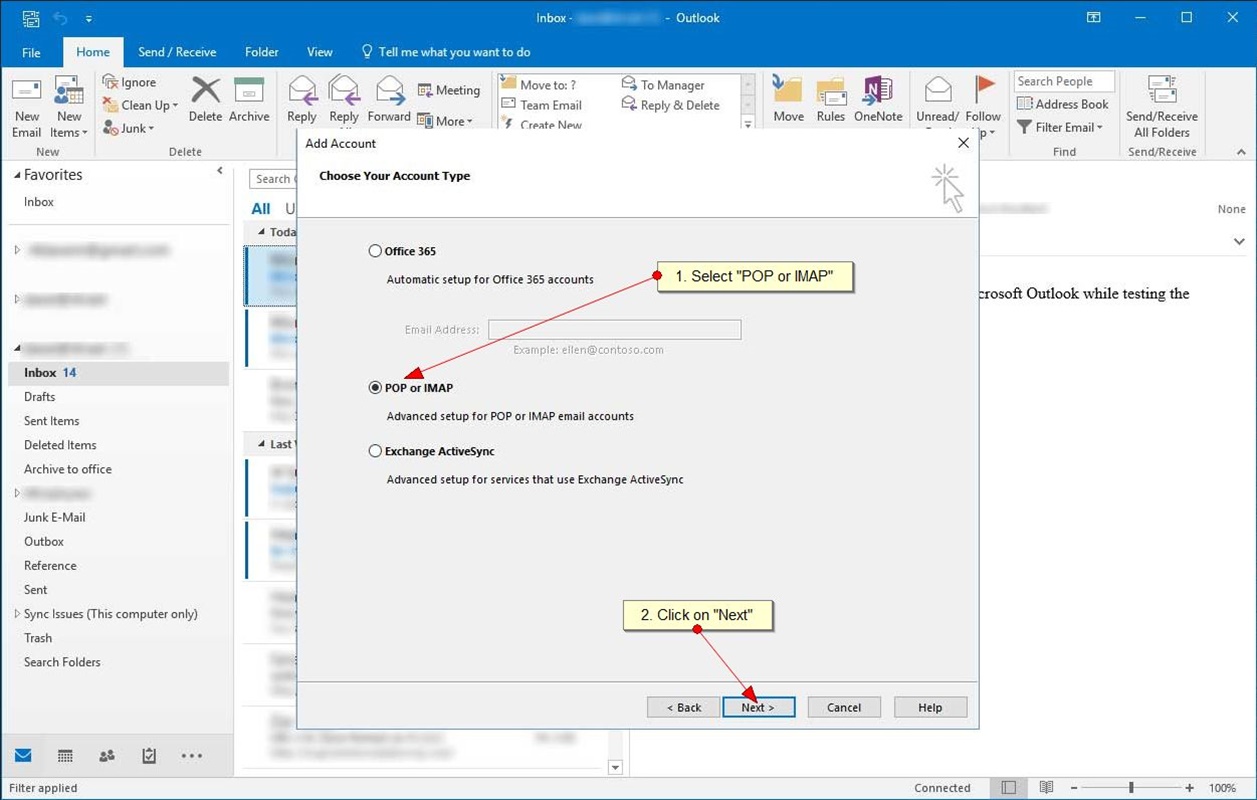The height and width of the screenshot is (800, 1257).
Task: Click the zoom slider in status bar
Action: tap(1130, 788)
